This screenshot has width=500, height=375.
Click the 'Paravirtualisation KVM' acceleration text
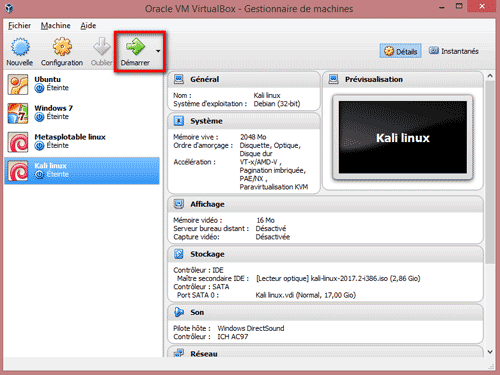tap(274, 187)
